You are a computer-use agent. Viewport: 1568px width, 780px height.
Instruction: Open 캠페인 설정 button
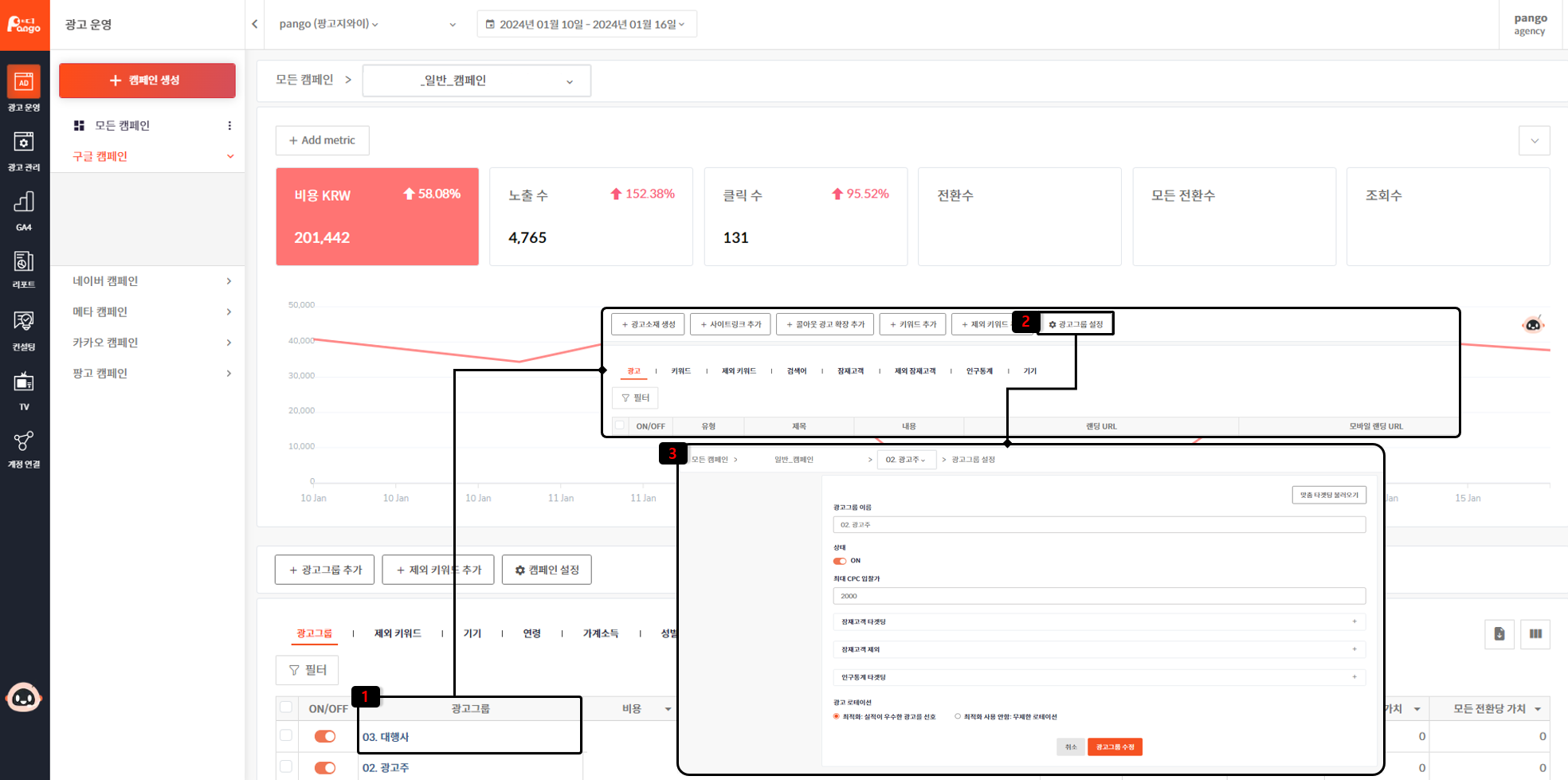(547, 570)
